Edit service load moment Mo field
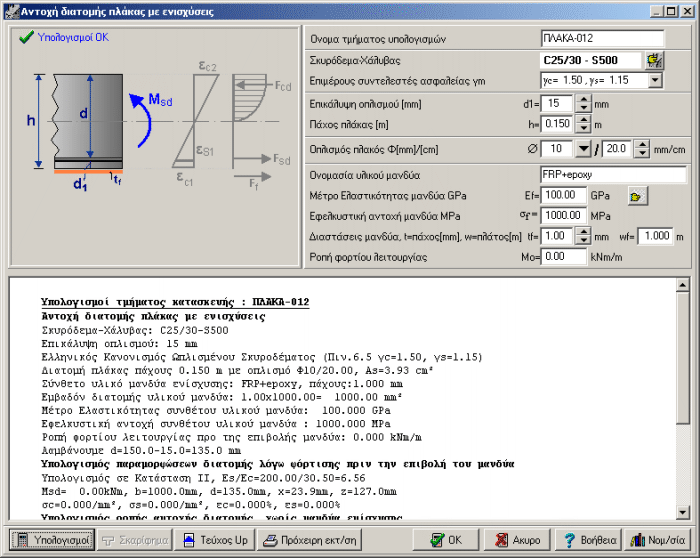 tap(563, 256)
